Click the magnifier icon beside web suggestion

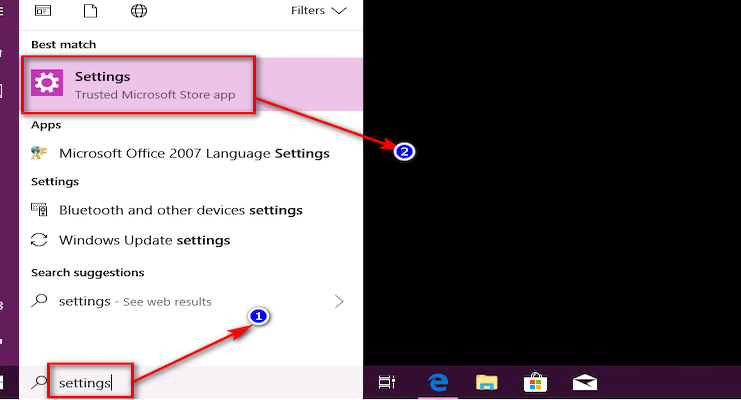(39, 300)
